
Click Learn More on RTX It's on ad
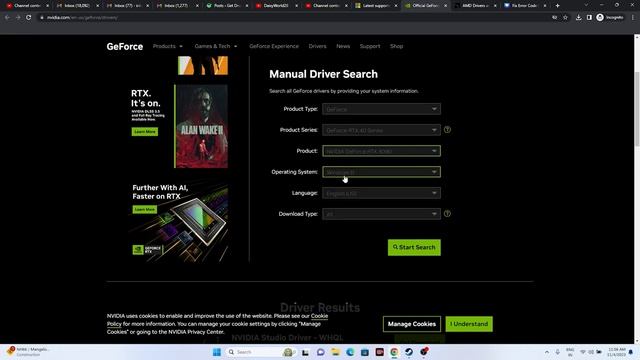pos(144,132)
